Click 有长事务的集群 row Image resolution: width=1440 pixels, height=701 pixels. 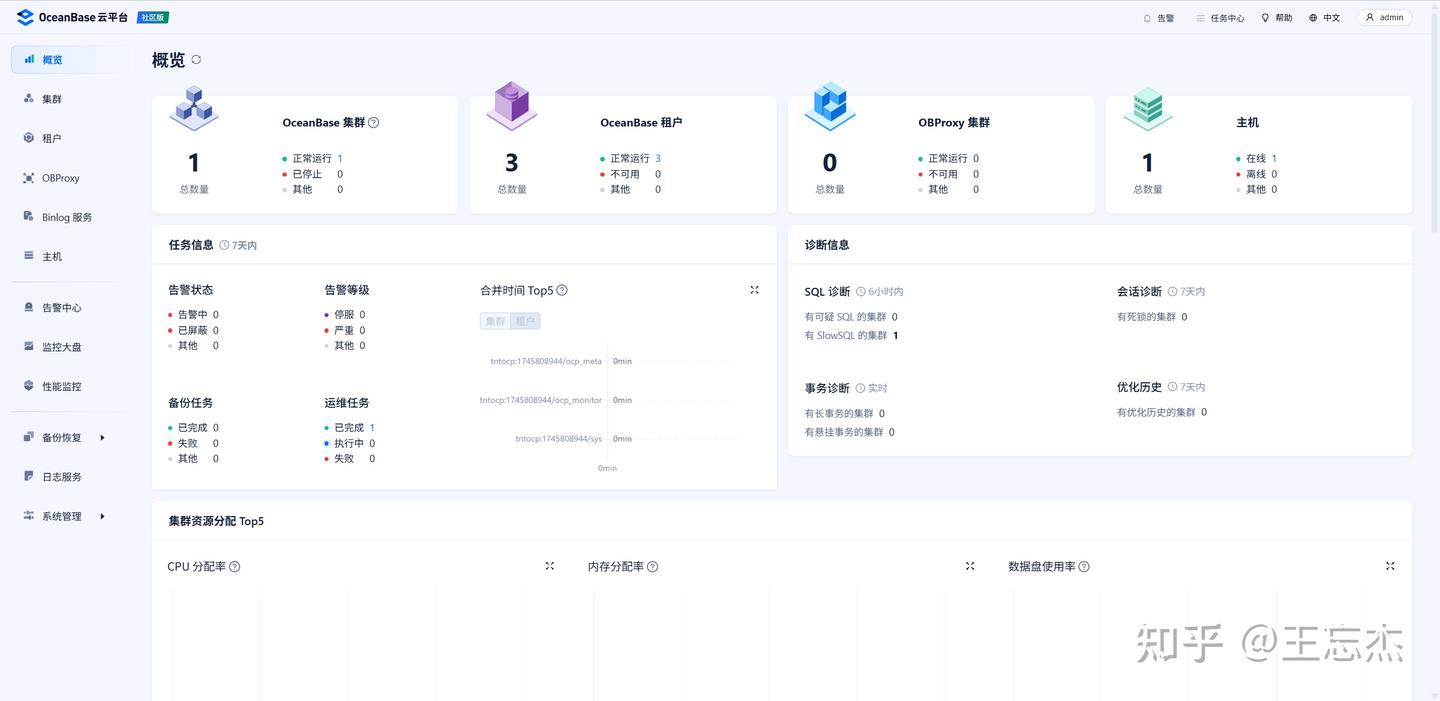[x=845, y=413]
